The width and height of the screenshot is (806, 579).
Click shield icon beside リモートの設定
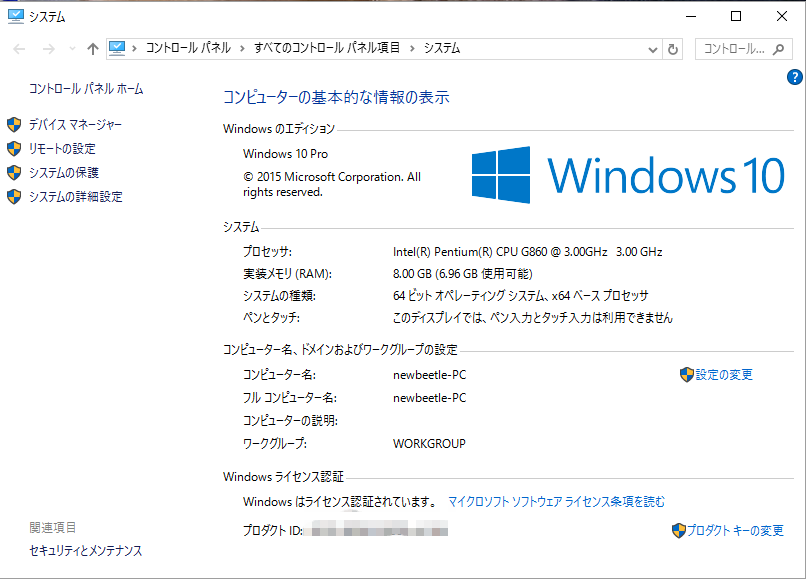pos(14,149)
